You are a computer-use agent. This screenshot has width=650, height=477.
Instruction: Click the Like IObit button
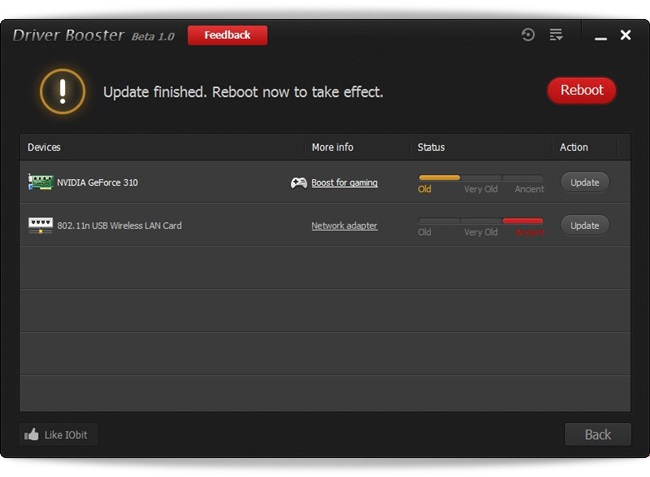pyautogui.click(x=58, y=434)
